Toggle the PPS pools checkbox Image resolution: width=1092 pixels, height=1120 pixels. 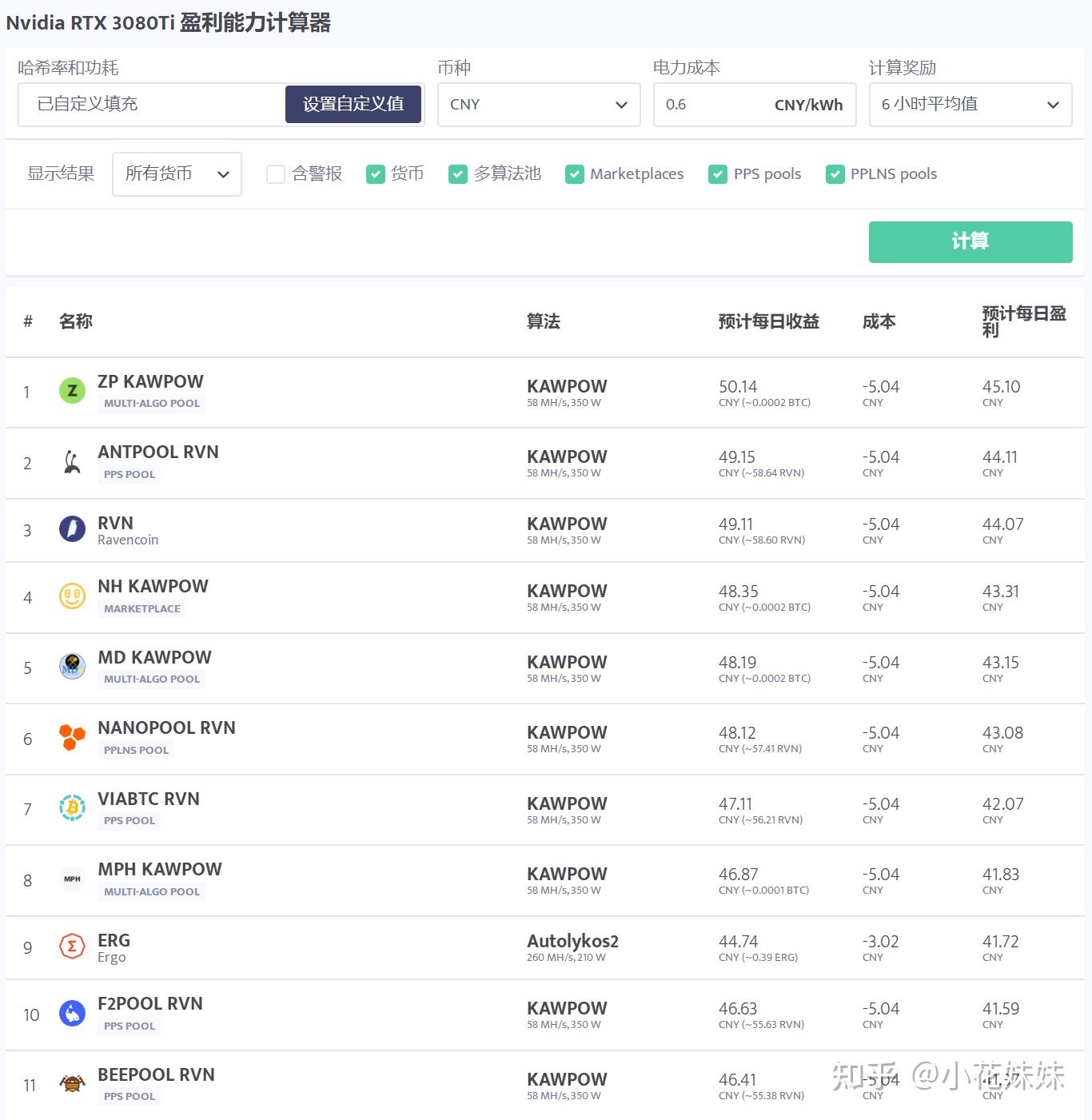(718, 174)
